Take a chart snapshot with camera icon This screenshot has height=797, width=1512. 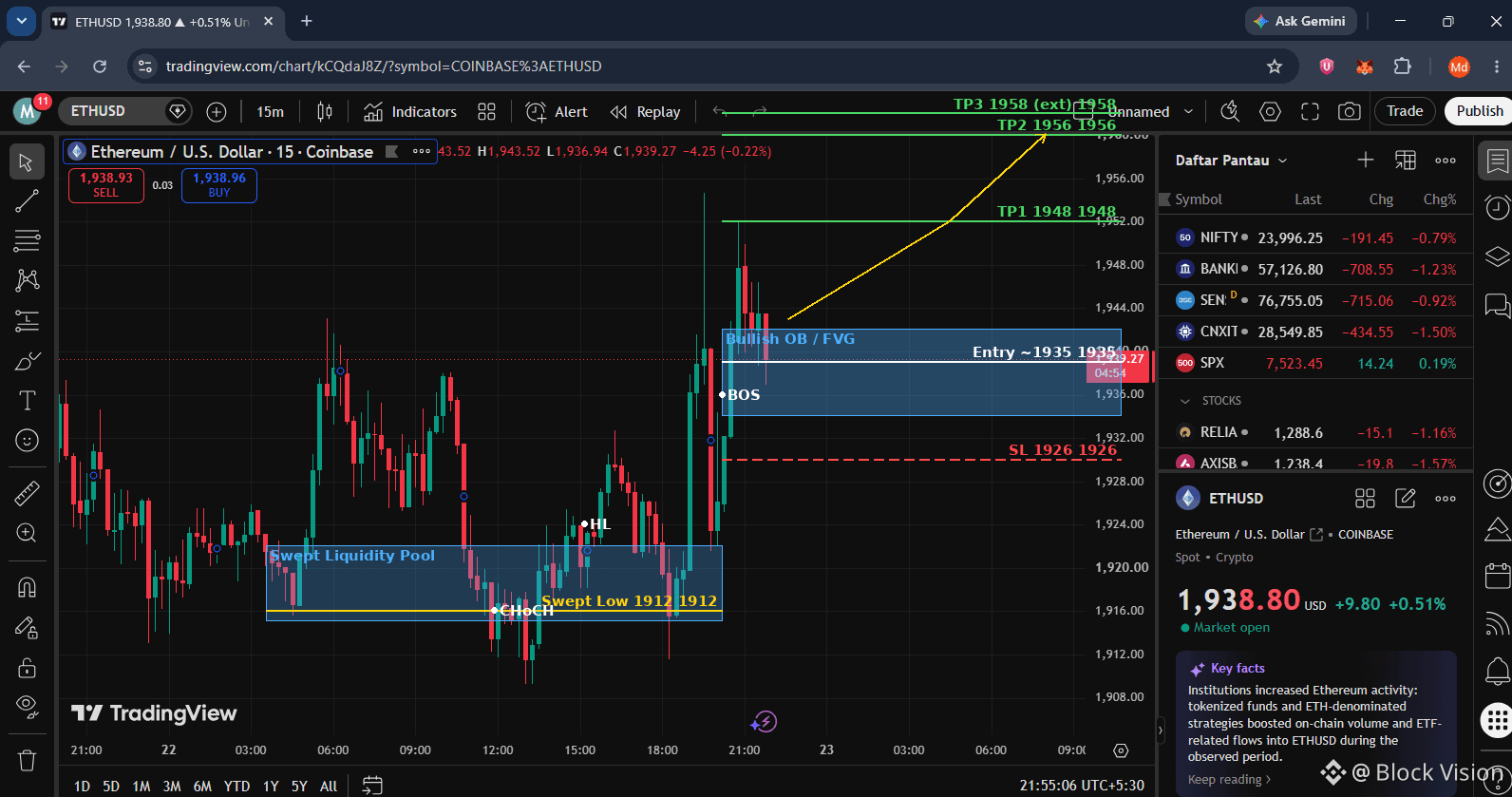1349,112
